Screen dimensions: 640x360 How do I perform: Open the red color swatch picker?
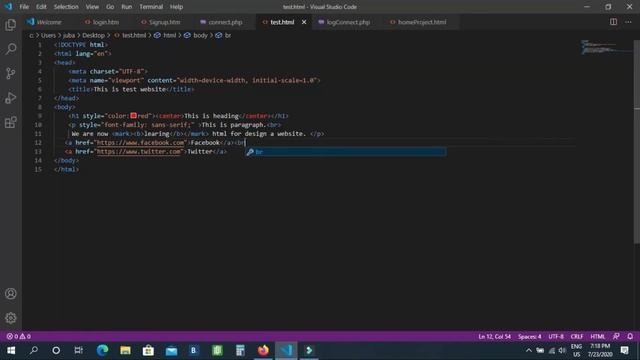[133, 116]
